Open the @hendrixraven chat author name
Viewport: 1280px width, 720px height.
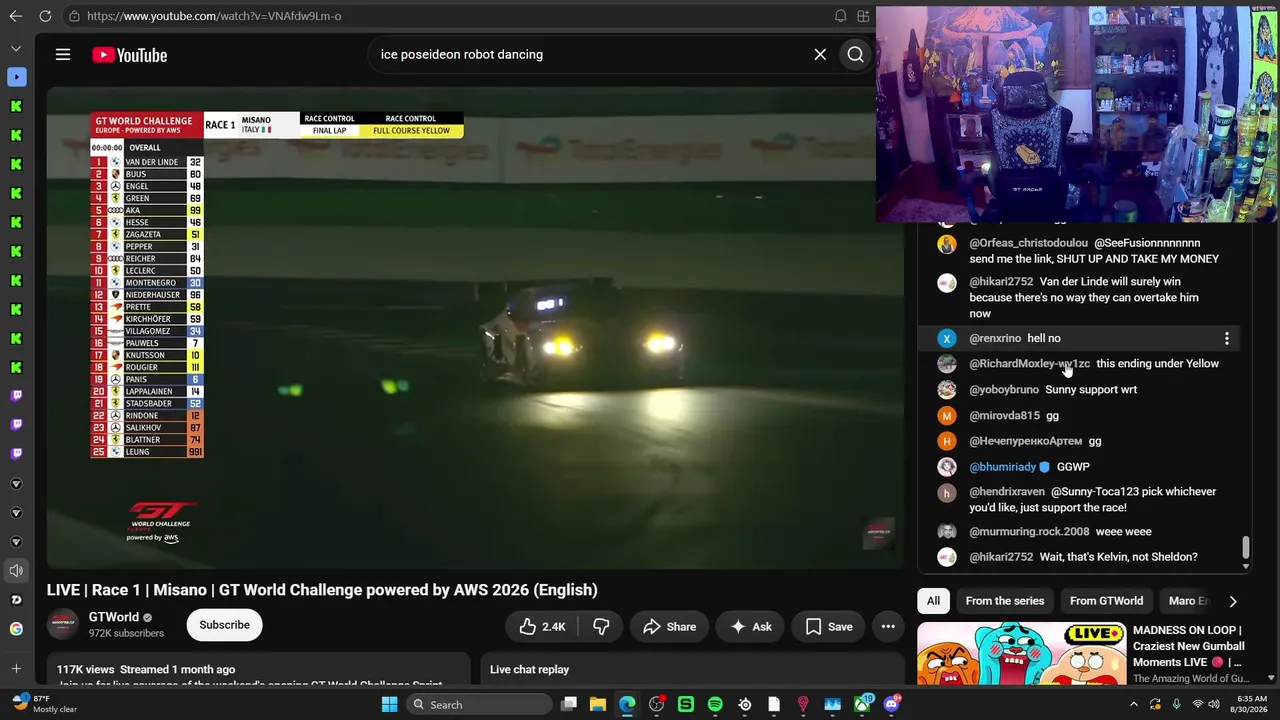pos(1007,492)
